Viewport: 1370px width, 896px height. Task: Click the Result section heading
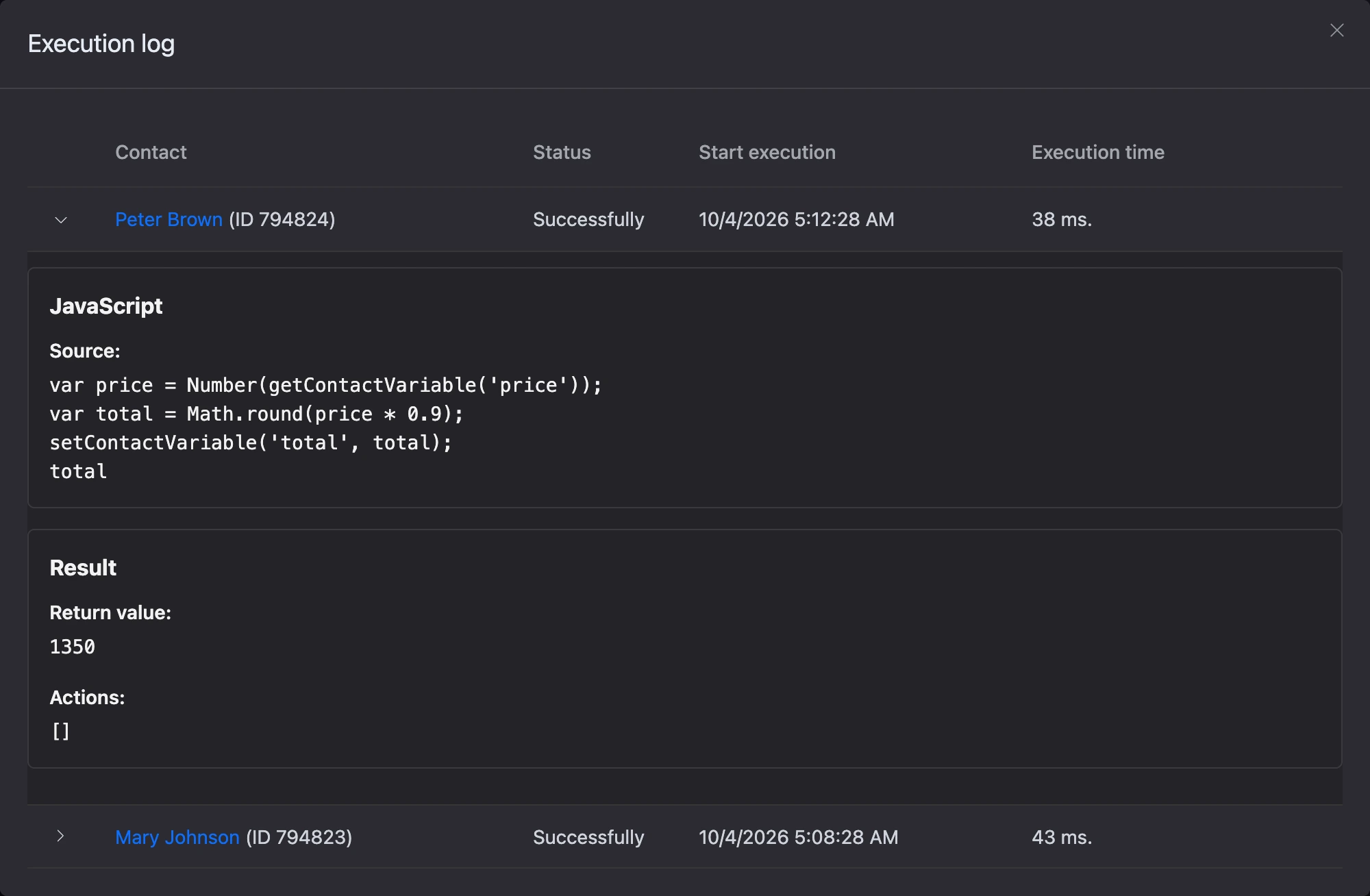click(x=83, y=568)
